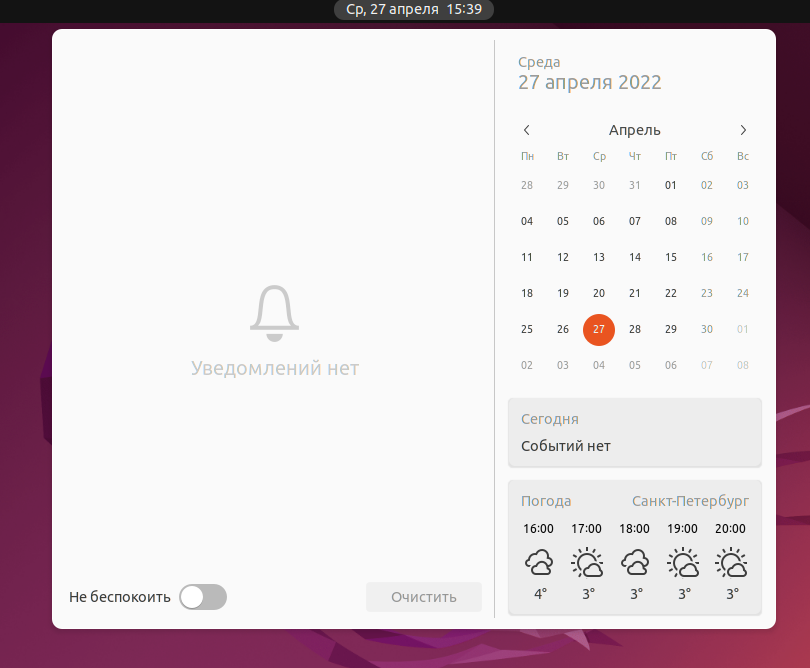Click the Апрель month label

click(x=635, y=130)
